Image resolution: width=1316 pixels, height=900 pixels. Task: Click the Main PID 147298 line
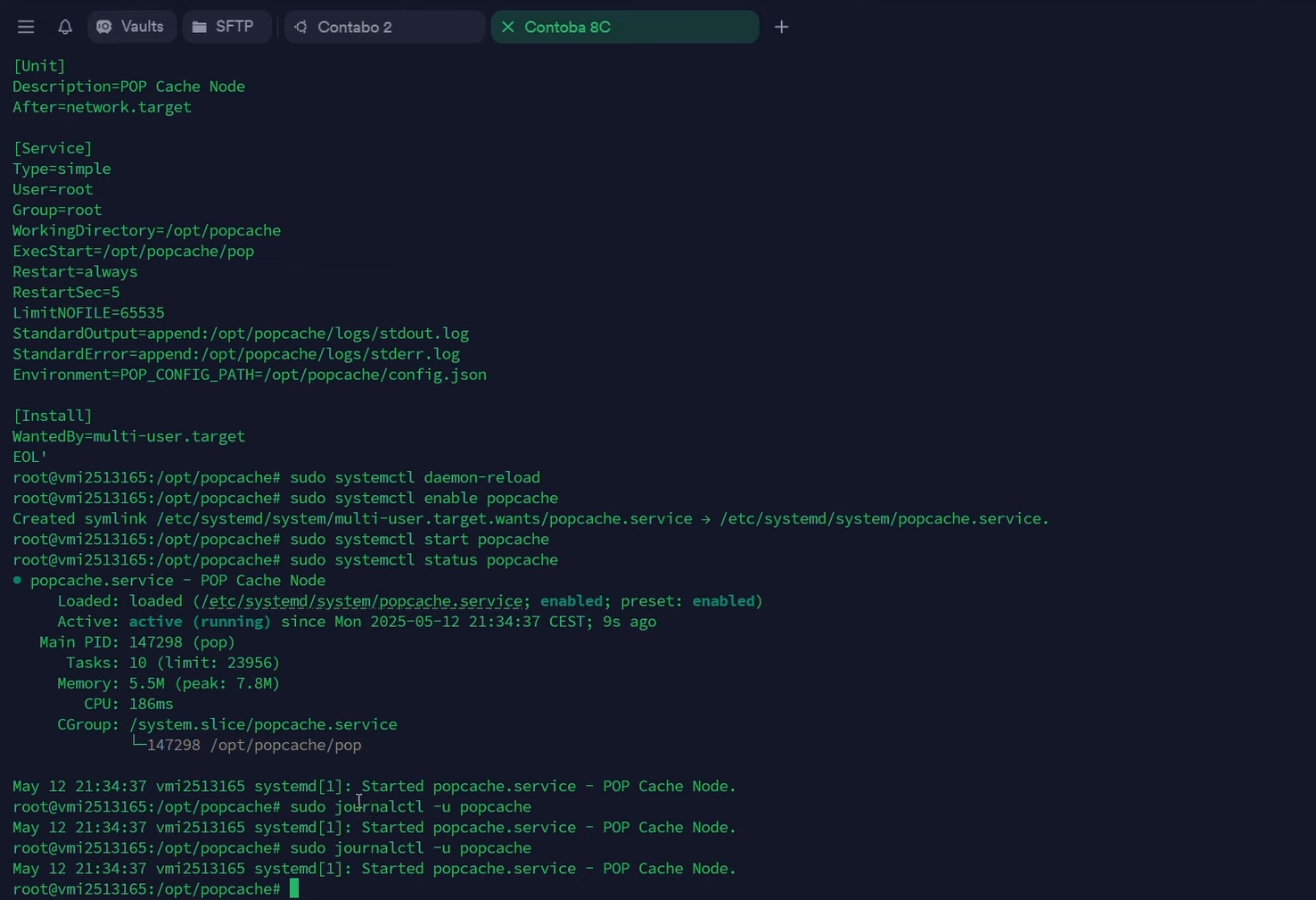click(137, 642)
